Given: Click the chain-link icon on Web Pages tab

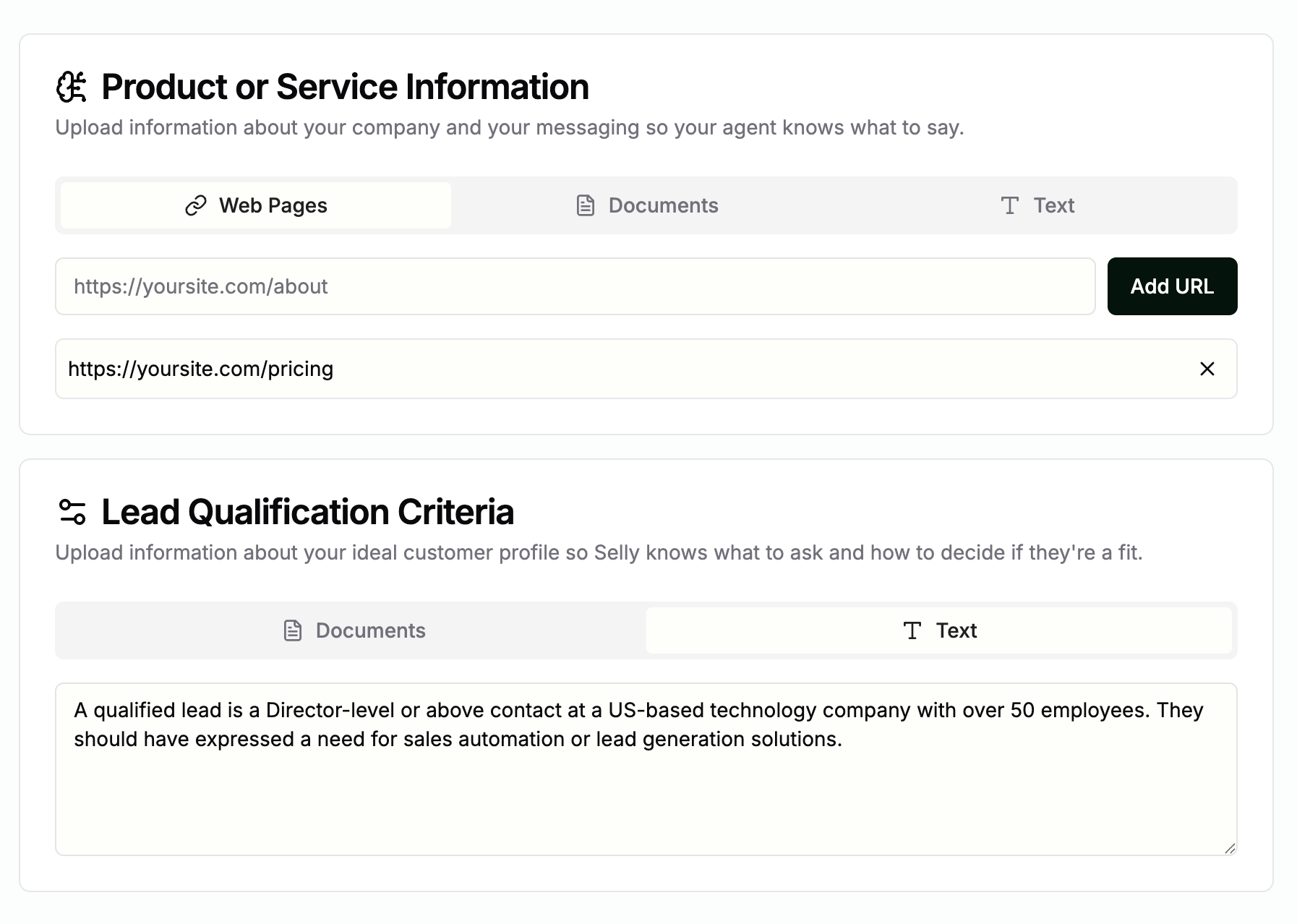Looking at the screenshot, I should (x=196, y=206).
